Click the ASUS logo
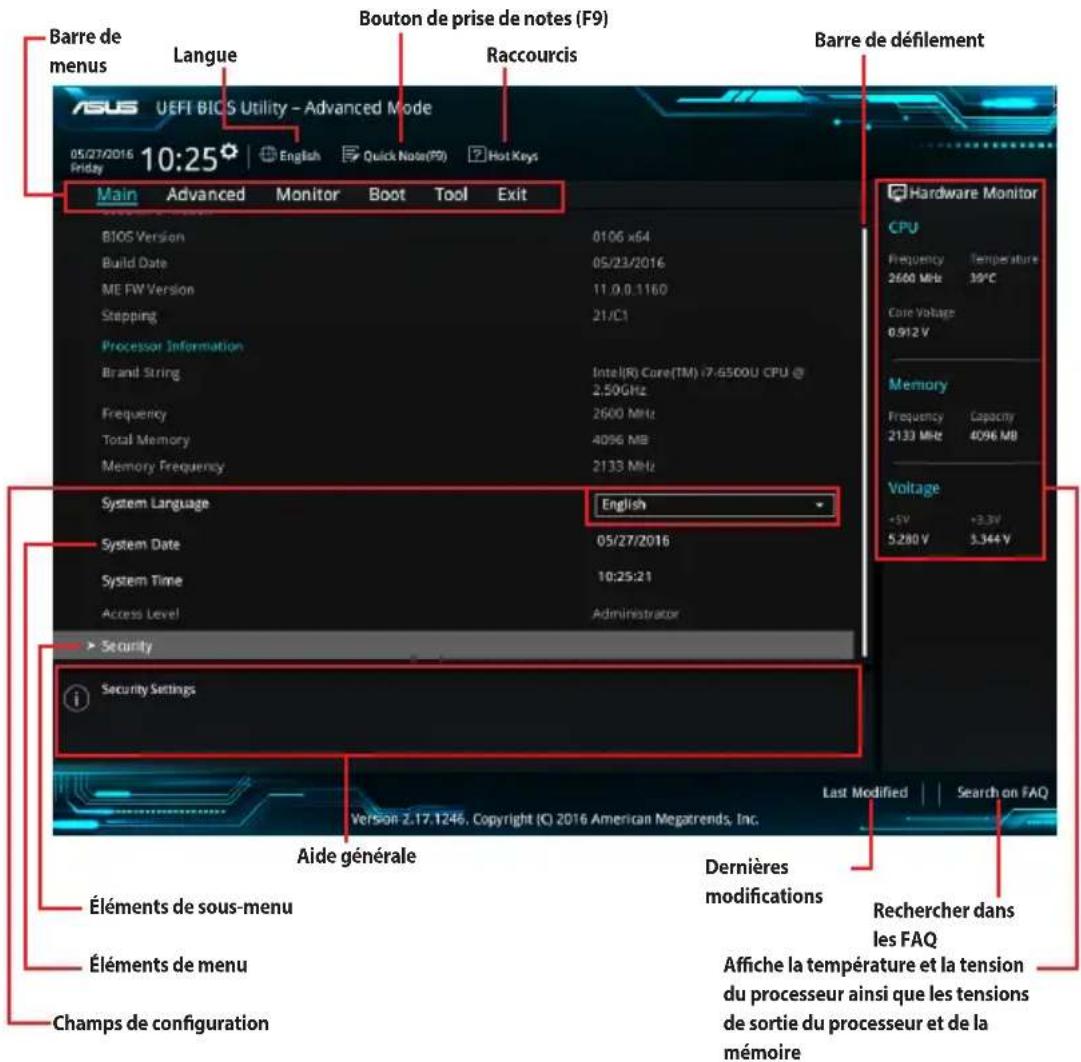The image size is (1081, 1062). click(x=105, y=108)
